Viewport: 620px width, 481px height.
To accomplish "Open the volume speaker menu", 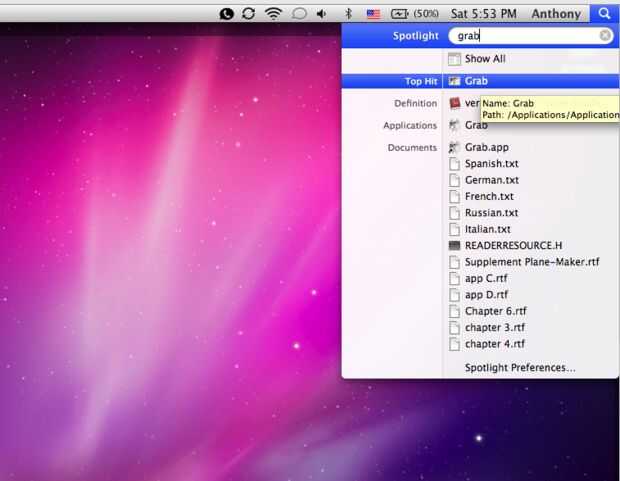I will 321,14.
